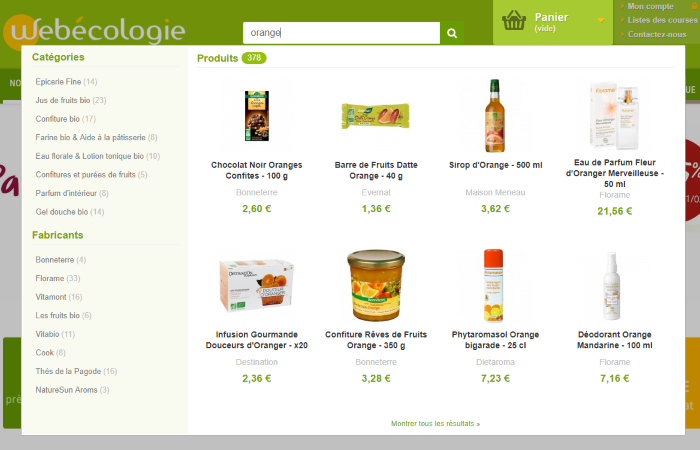Choose Confitures et purées de fruits
Screen dimensions: 700x450
pyautogui.click(x=92, y=175)
